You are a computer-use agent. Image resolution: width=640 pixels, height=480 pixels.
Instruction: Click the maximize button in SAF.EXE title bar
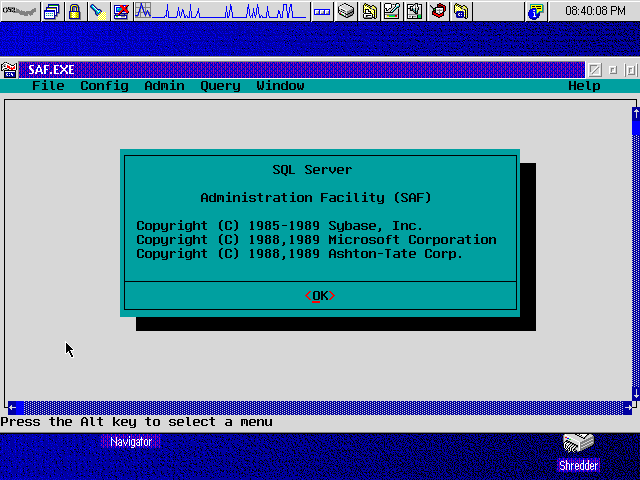tap(631, 70)
